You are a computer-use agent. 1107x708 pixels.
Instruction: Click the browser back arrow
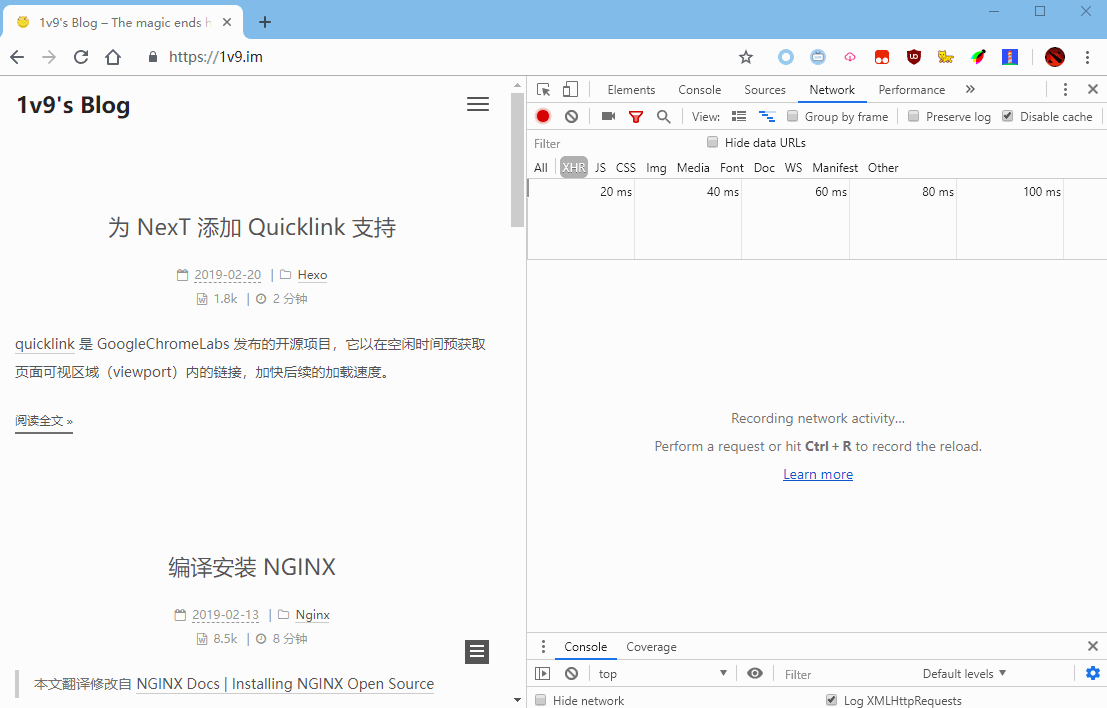point(17,57)
